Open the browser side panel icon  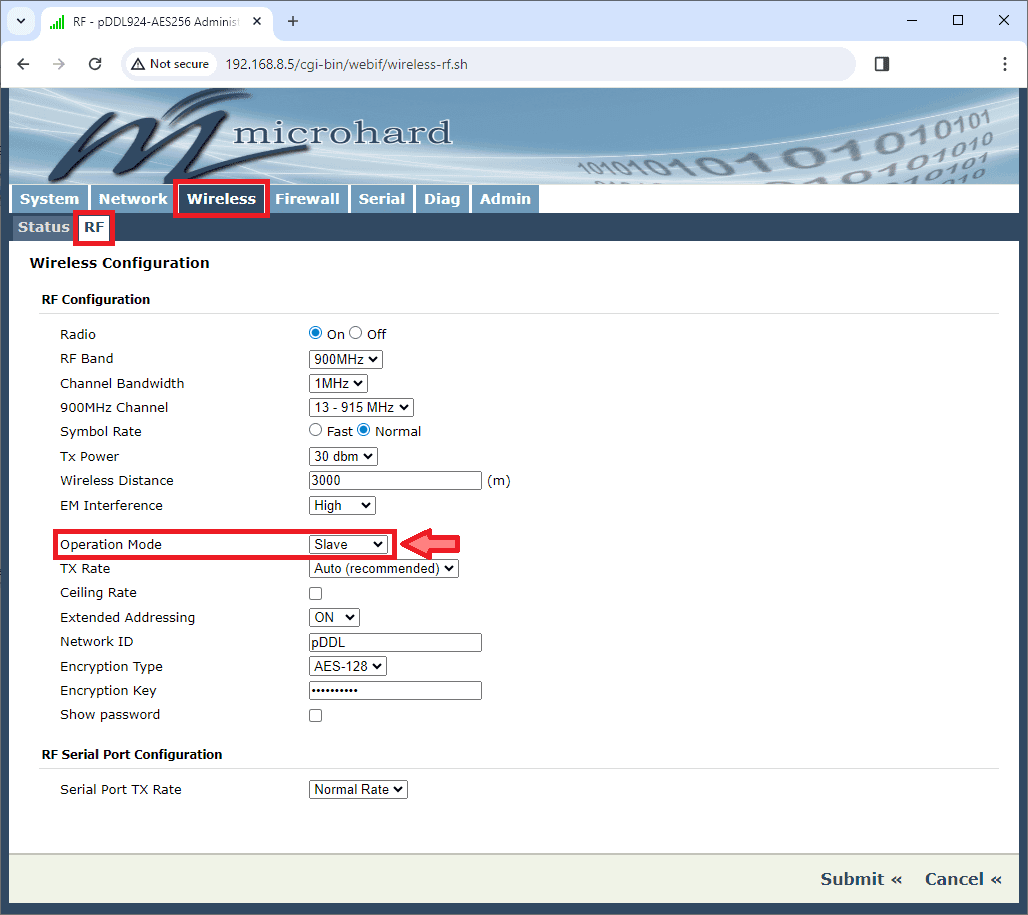(x=881, y=64)
